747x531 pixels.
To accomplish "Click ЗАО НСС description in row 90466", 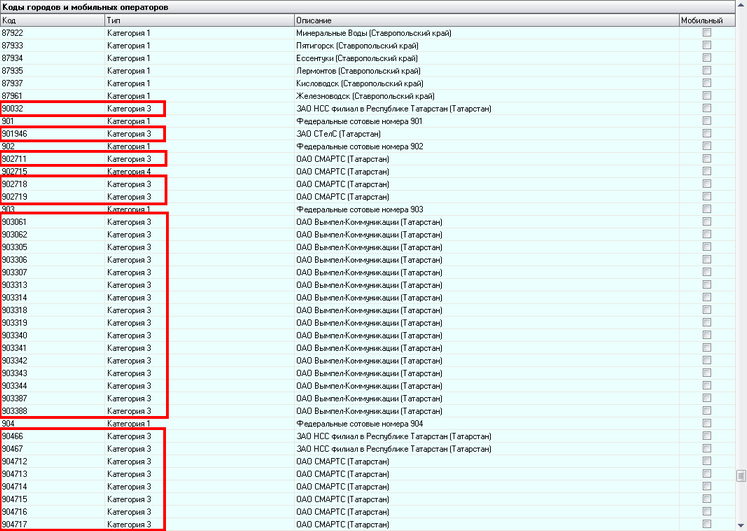I will pyautogui.click(x=394, y=436).
